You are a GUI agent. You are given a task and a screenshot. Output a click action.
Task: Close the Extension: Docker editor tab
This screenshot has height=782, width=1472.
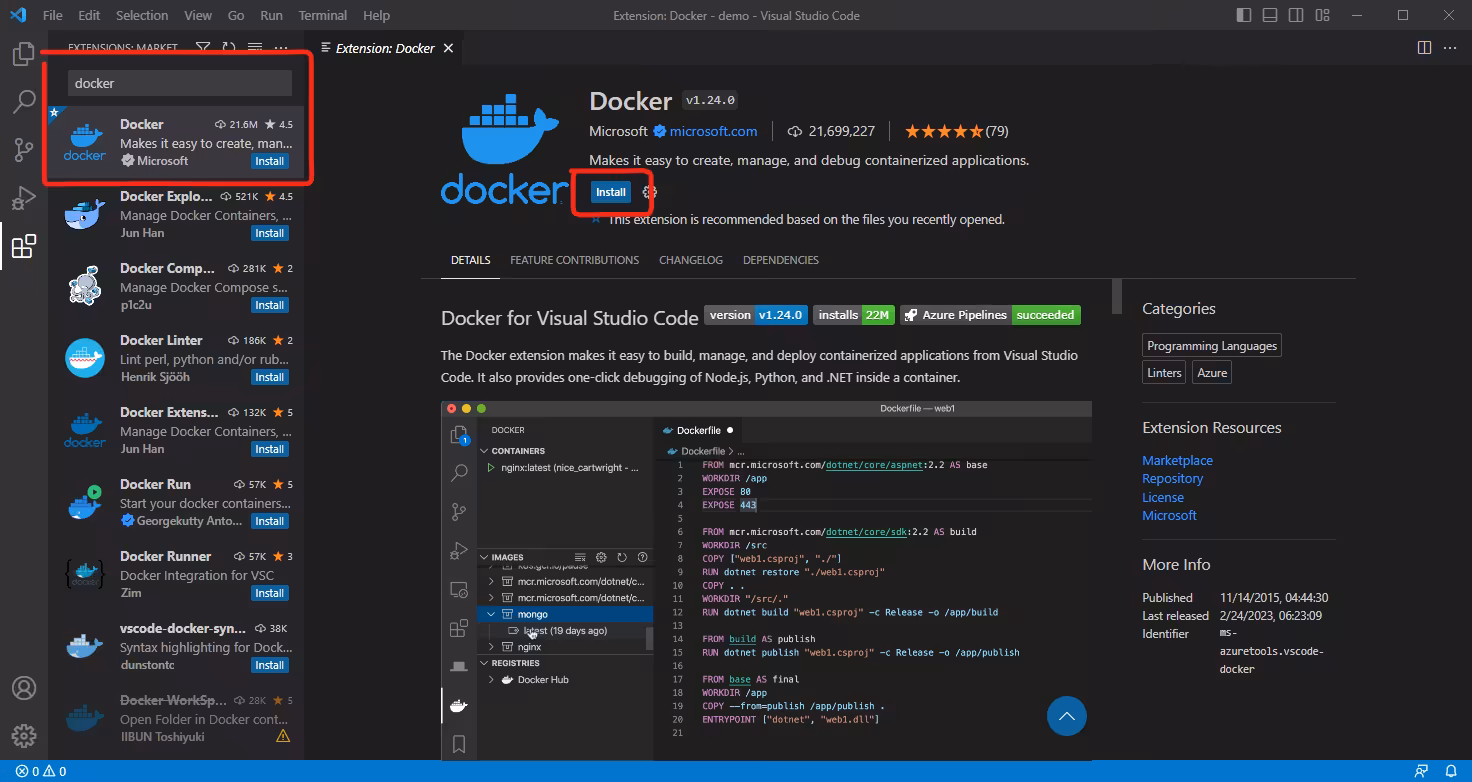tap(448, 48)
